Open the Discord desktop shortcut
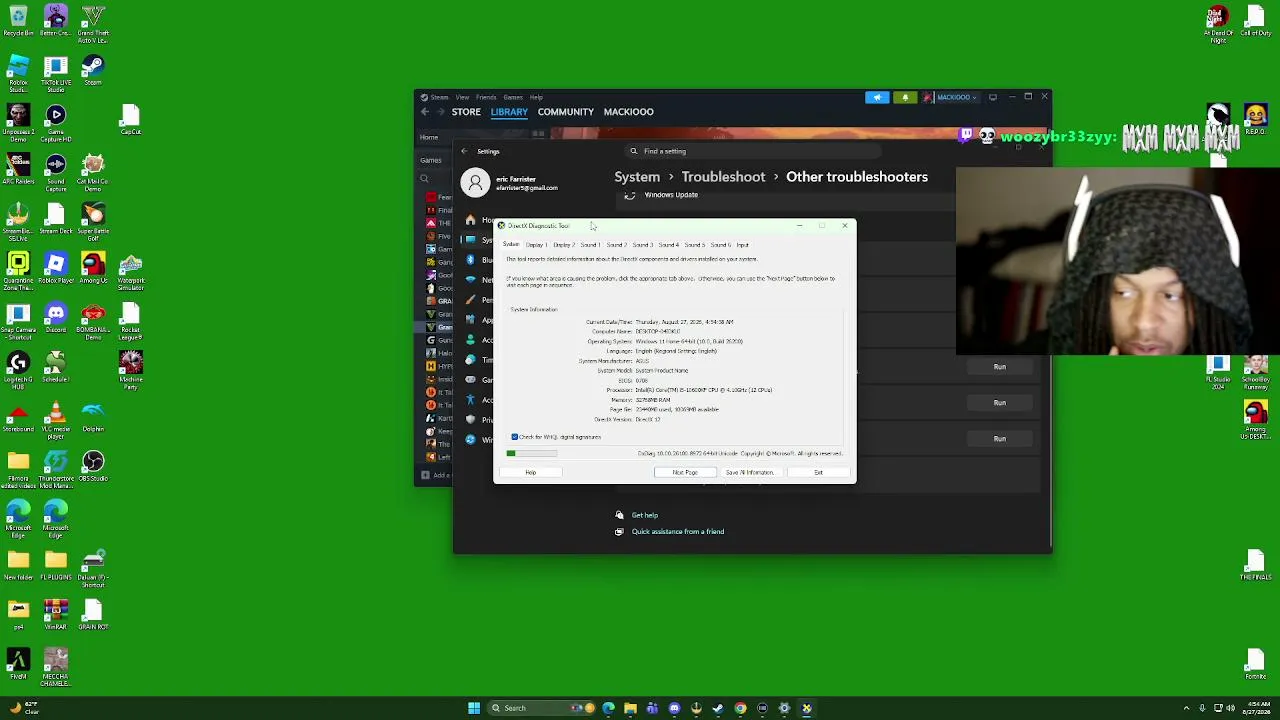 [x=56, y=319]
